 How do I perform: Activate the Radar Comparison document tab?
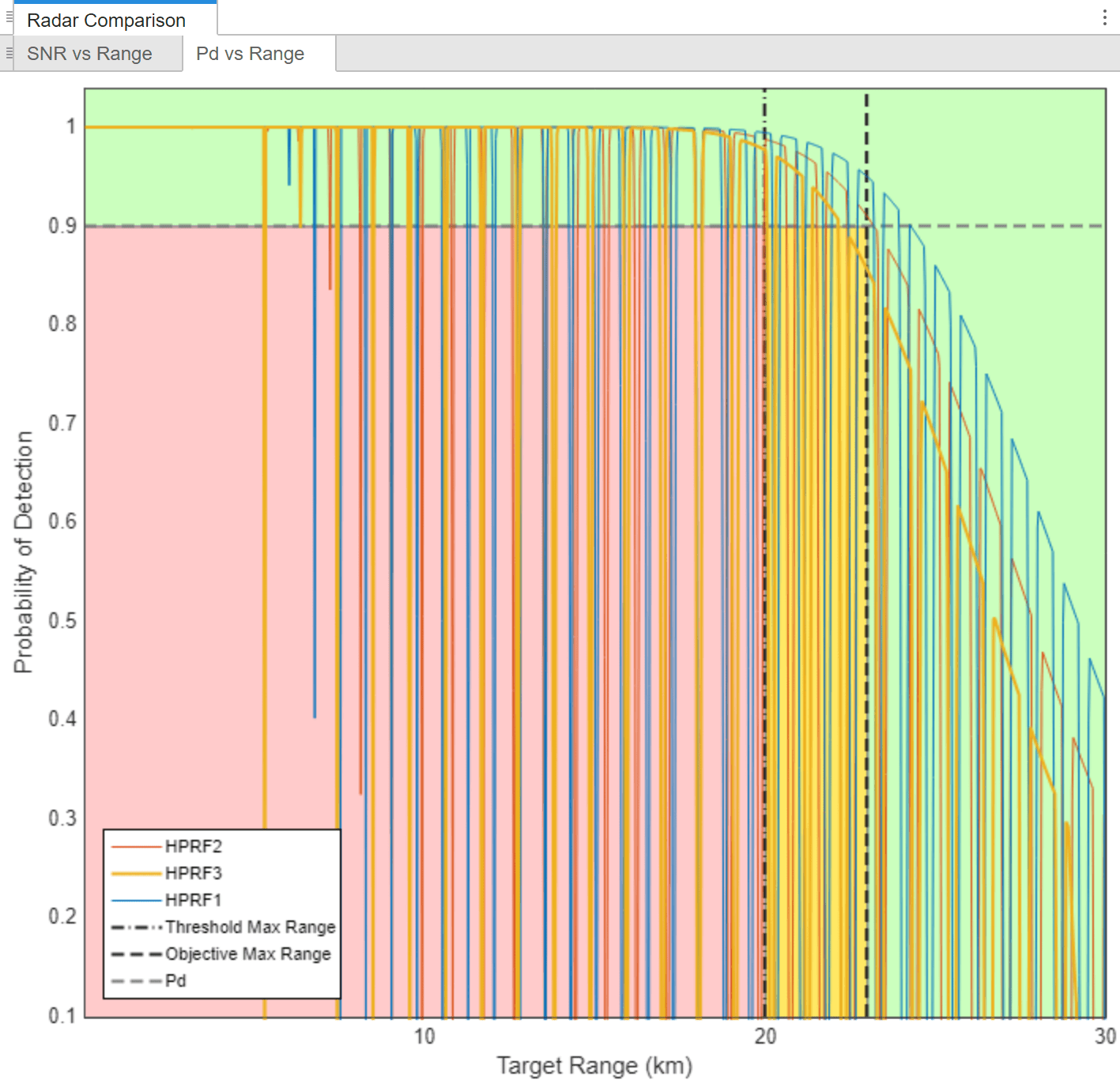[x=106, y=21]
